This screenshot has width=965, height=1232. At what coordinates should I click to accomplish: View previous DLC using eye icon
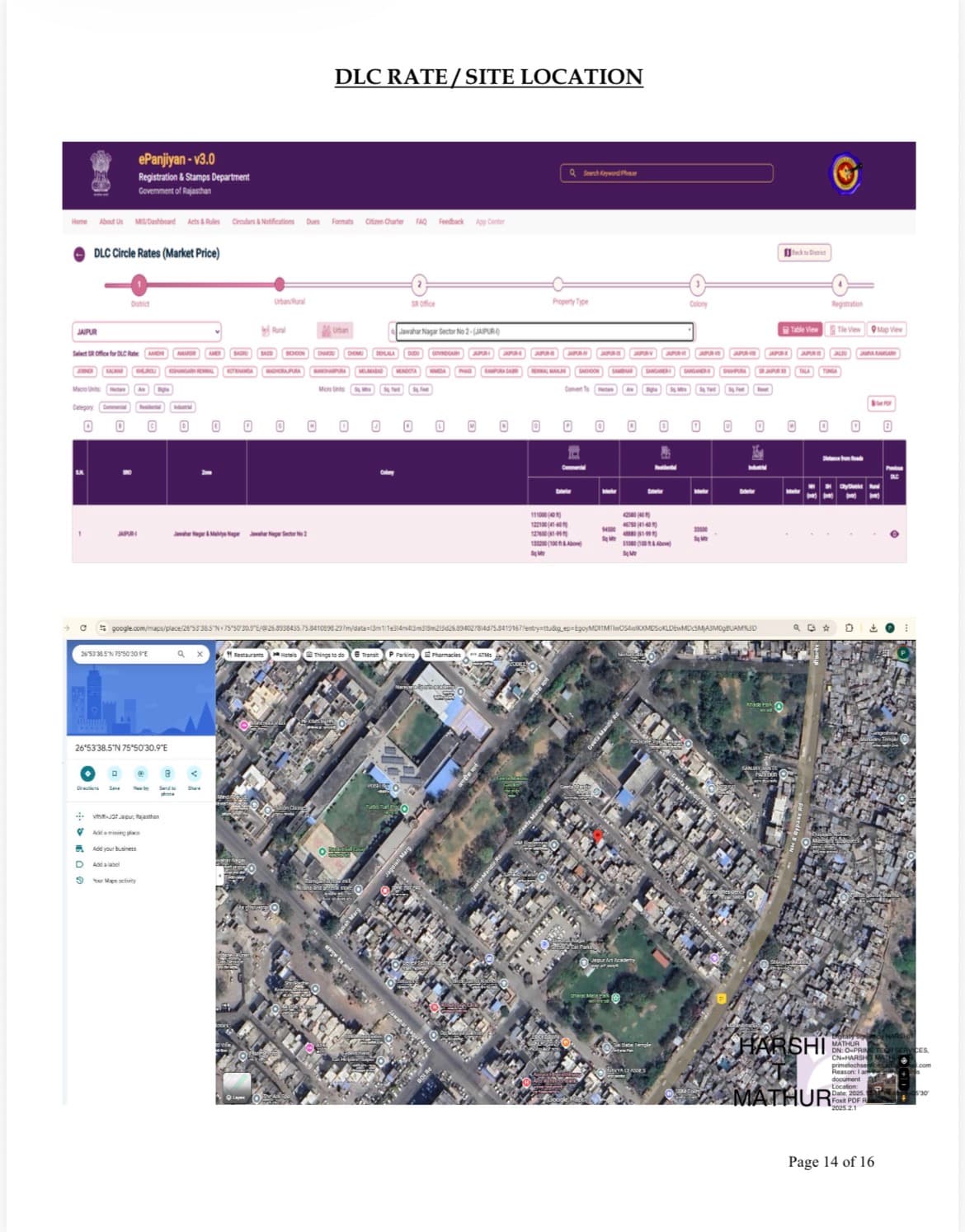pos(894,534)
